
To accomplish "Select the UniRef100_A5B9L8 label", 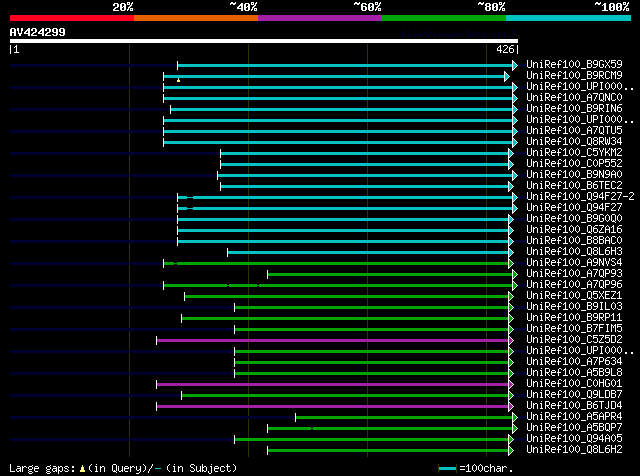I will click(x=574, y=373).
